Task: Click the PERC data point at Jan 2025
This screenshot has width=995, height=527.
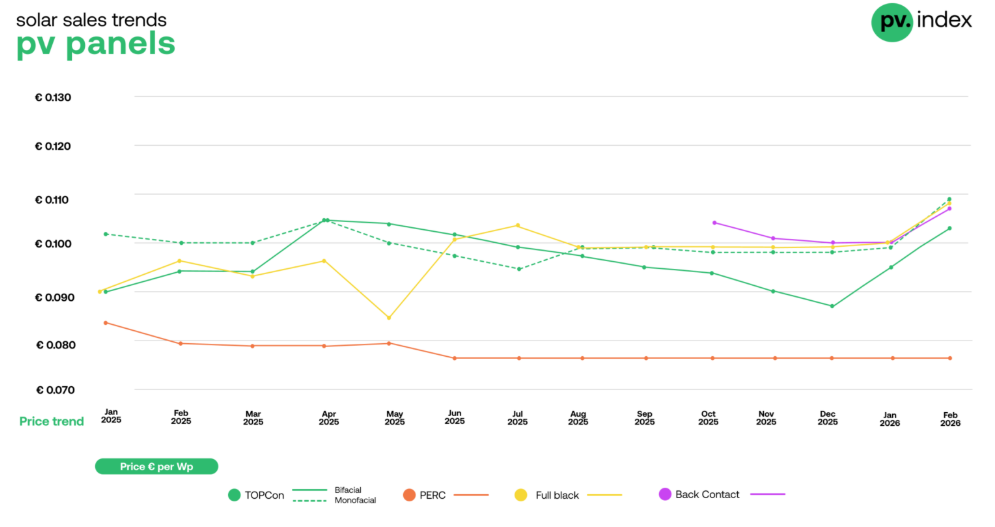Action: (x=105, y=323)
